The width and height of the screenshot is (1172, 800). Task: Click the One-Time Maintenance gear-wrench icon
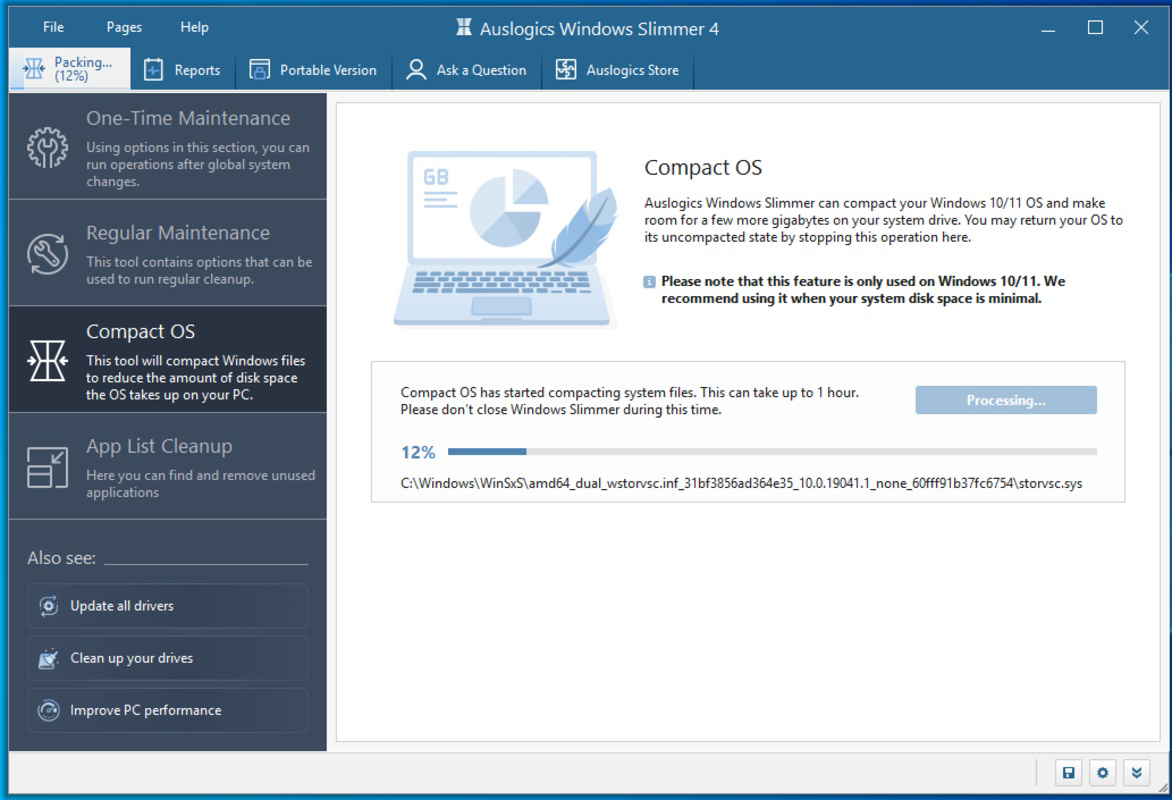tap(48, 147)
